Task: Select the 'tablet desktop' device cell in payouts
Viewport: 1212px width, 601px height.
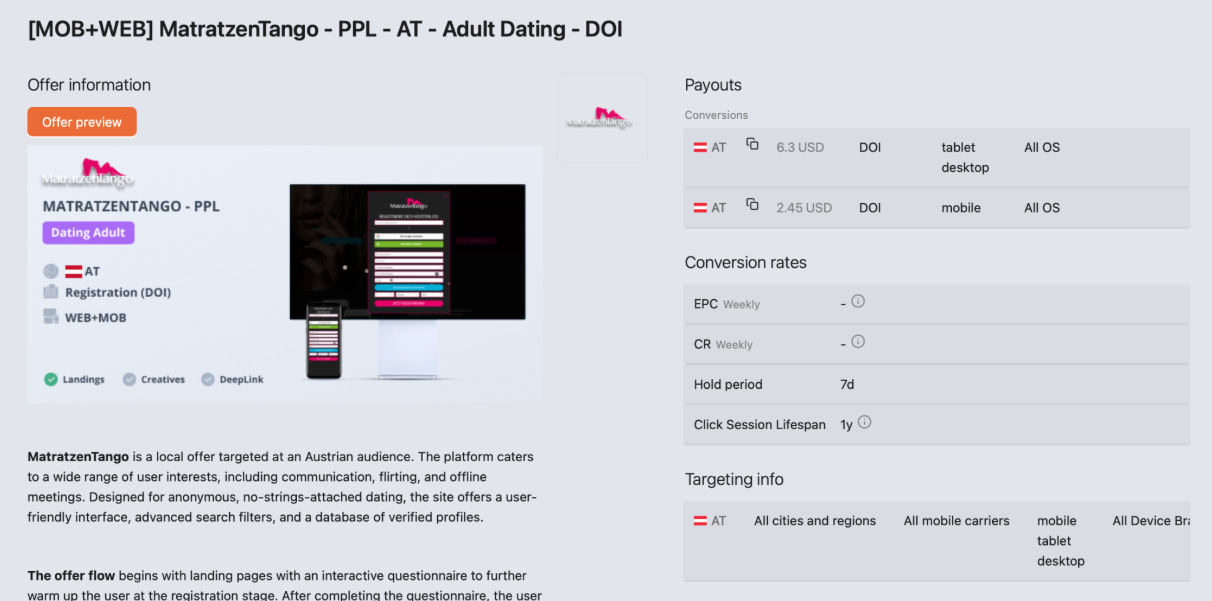Action: [965, 157]
